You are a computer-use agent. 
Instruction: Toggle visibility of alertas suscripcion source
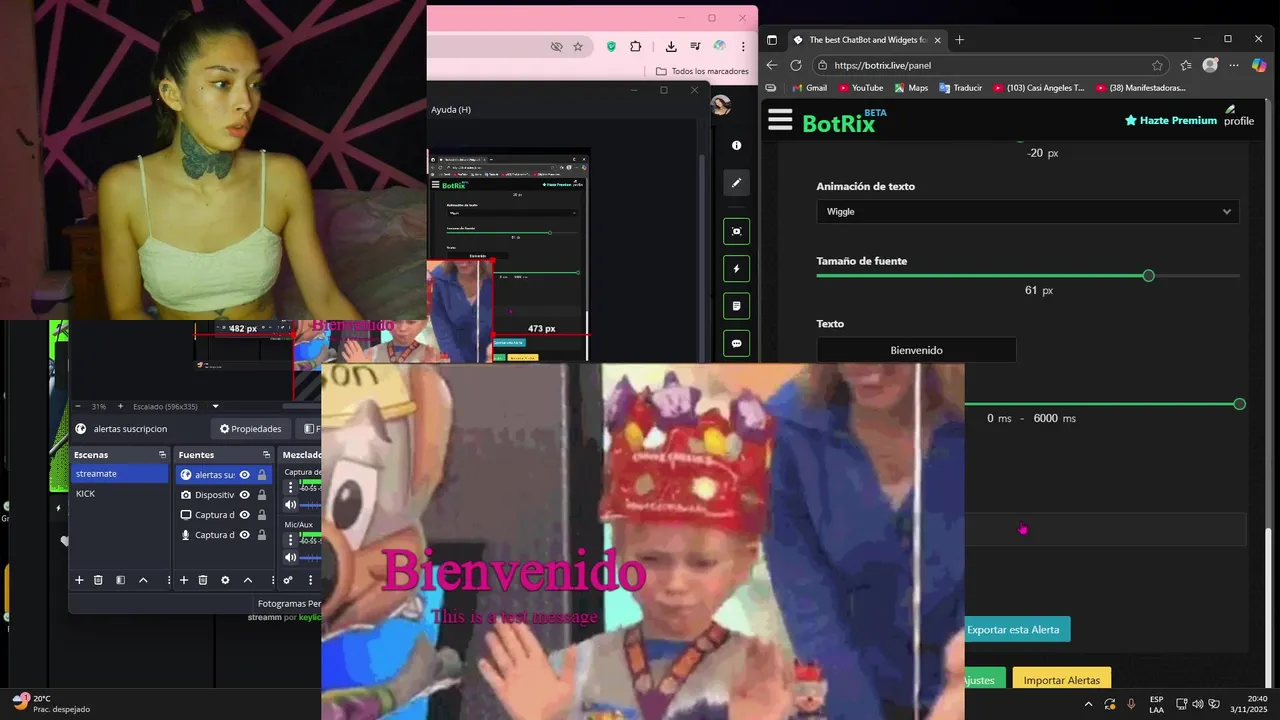coord(244,475)
